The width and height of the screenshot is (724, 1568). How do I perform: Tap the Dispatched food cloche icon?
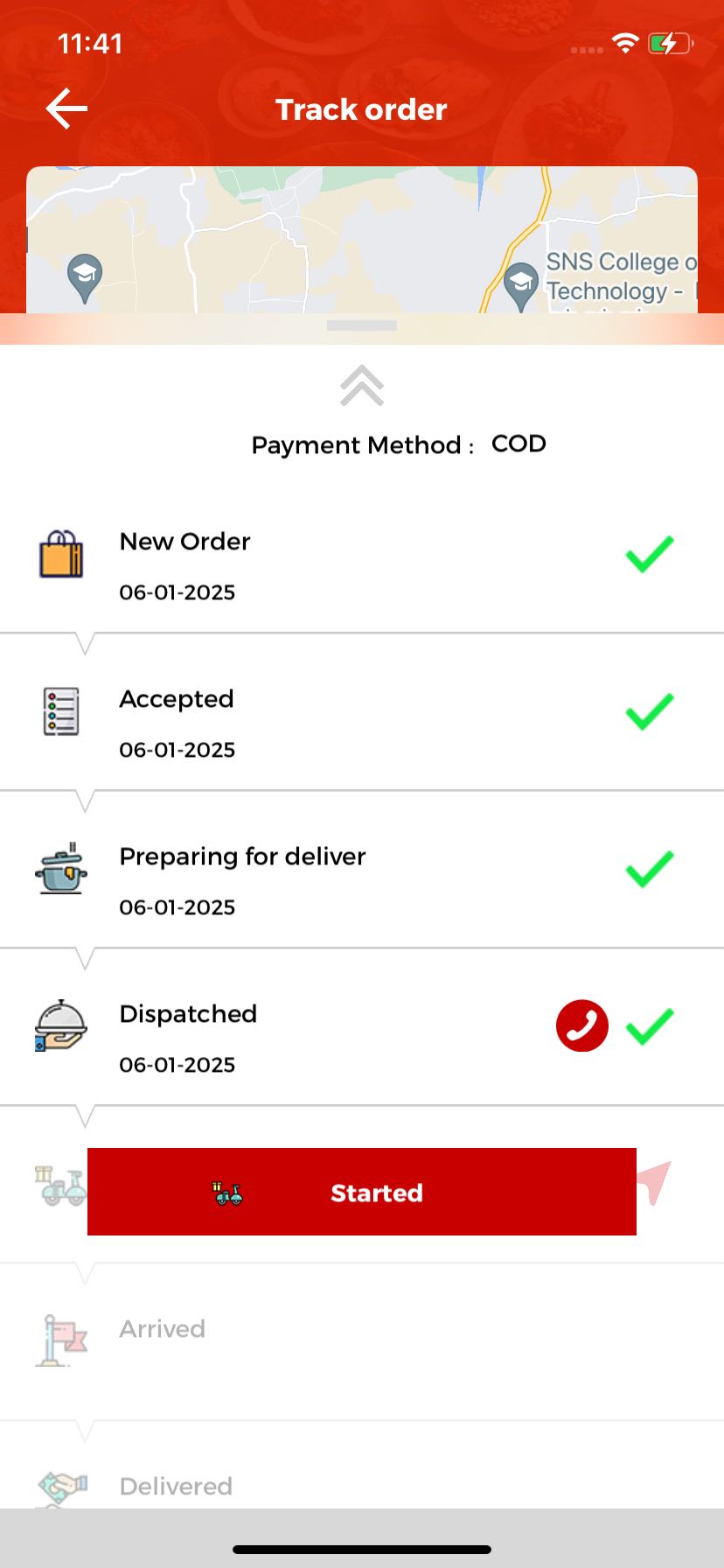coord(61,1025)
